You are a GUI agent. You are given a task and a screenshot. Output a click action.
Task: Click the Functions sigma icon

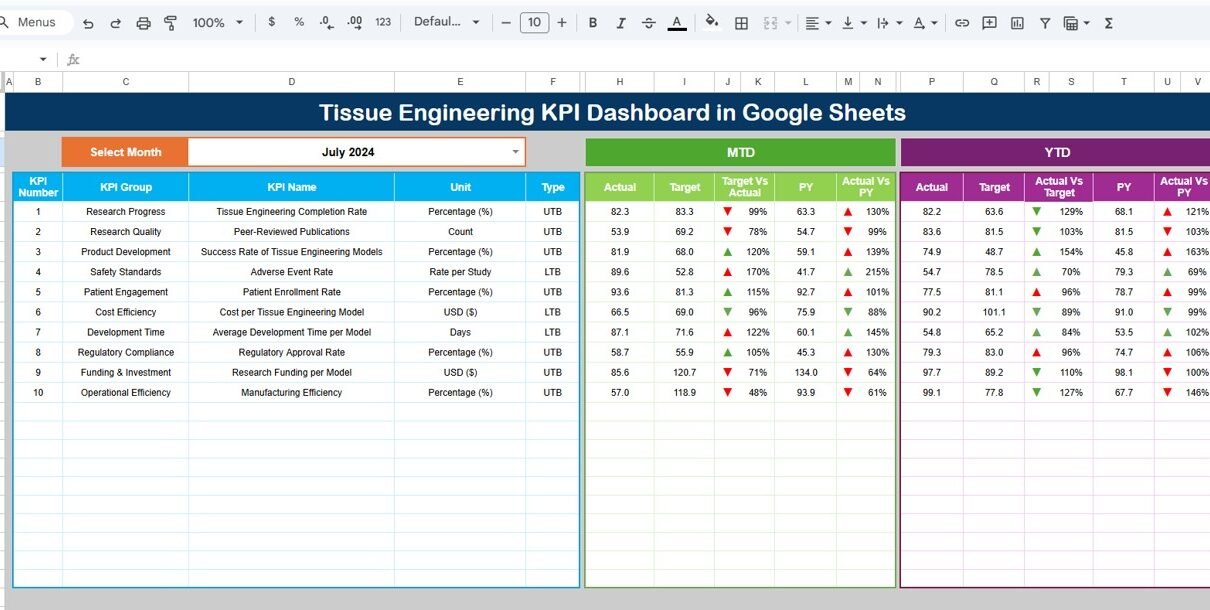1108,23
